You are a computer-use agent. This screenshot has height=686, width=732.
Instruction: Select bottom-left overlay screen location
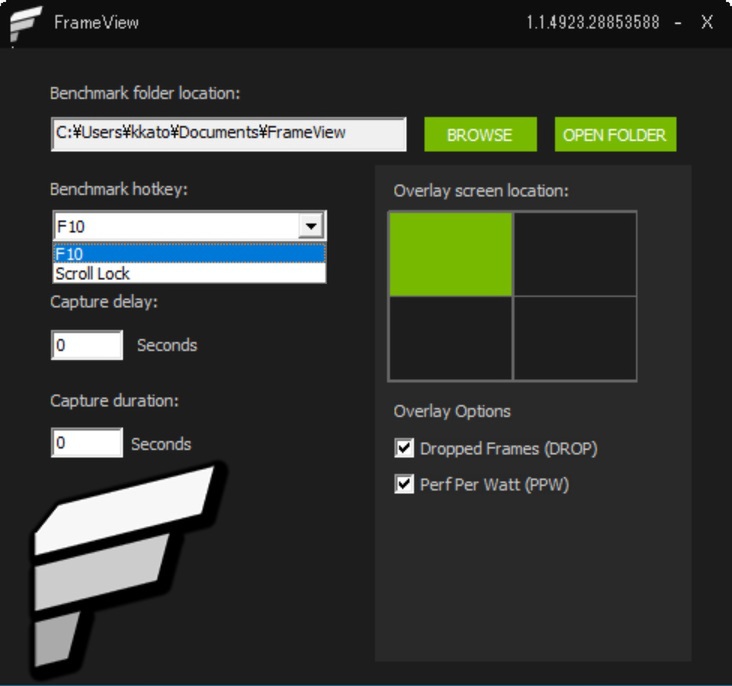(450, 338)
